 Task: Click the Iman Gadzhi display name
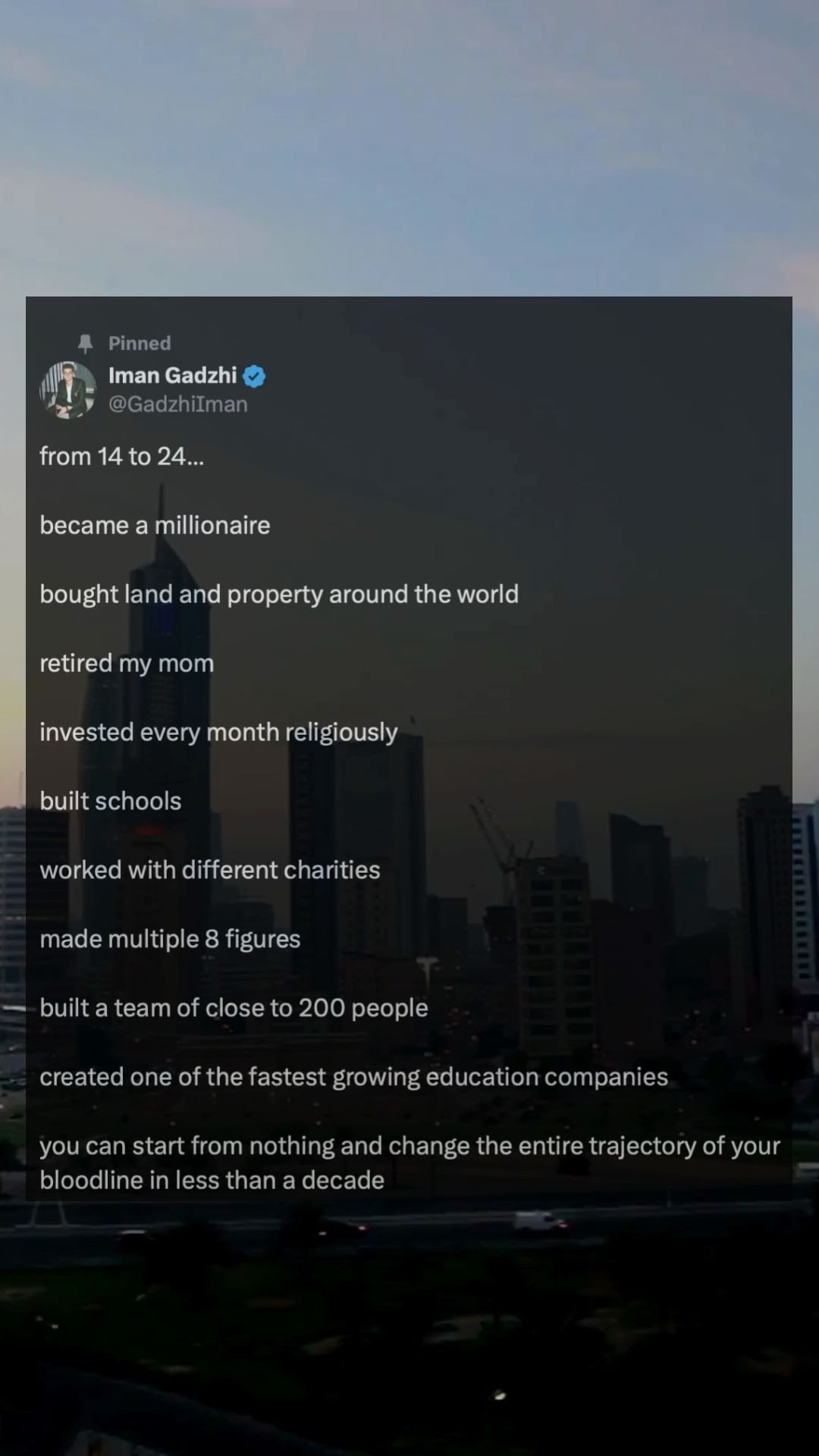coord(173,375)
